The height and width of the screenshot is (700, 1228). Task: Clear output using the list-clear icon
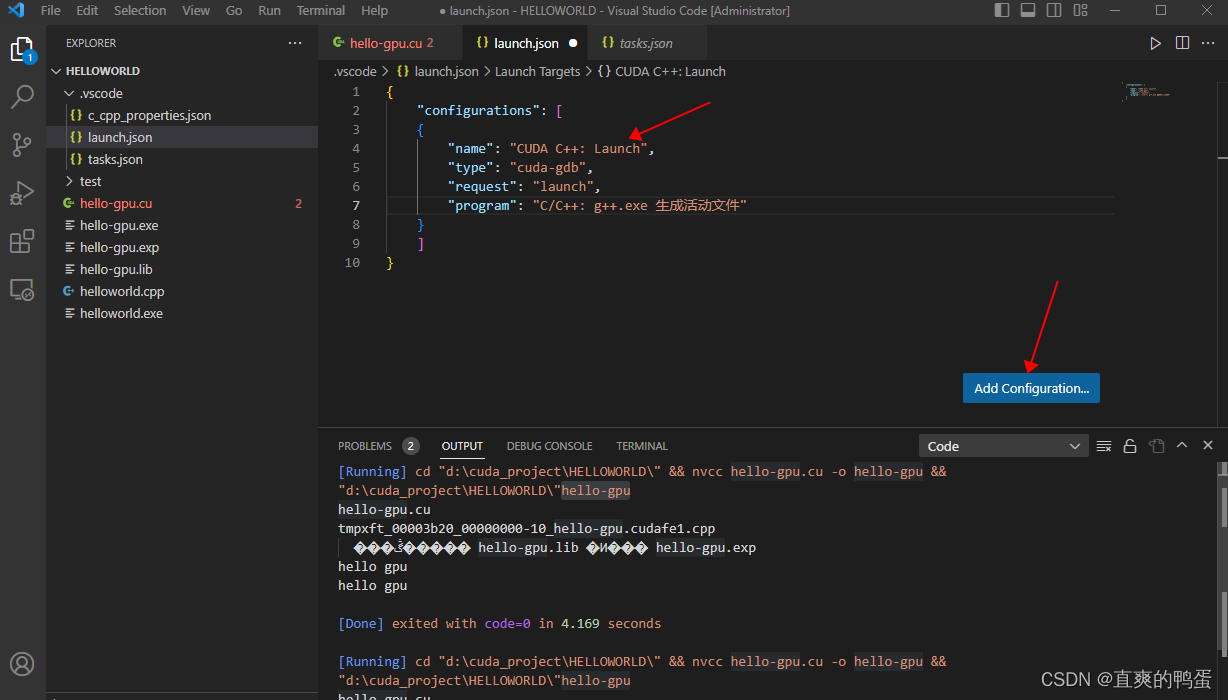[x=1104, y=446]
